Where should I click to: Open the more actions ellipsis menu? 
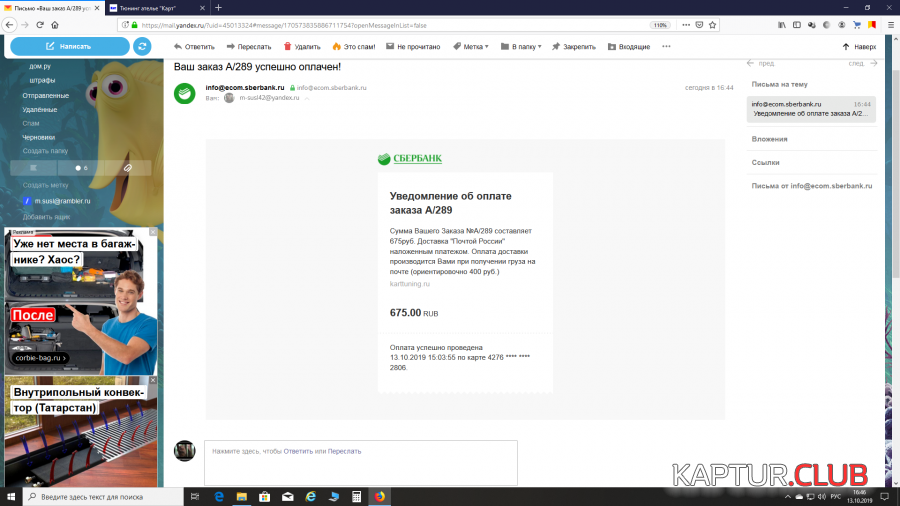point(667,46)
